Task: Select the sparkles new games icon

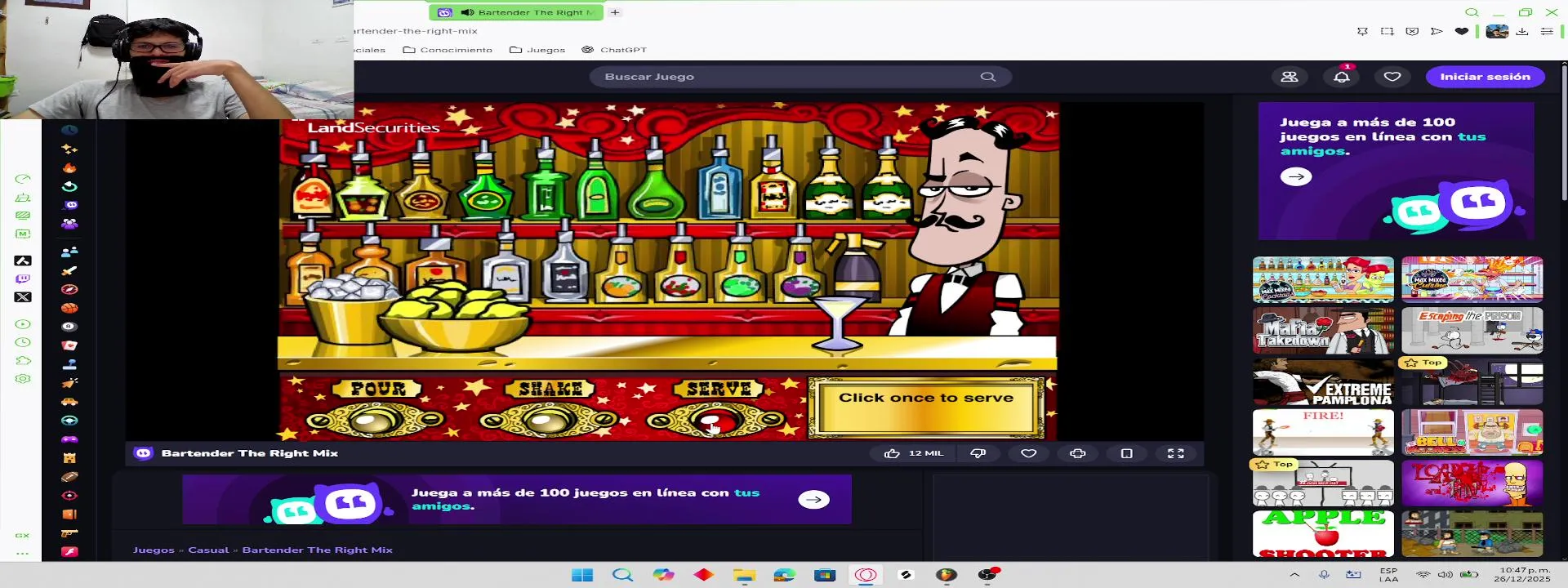Action: click(69, 149)
